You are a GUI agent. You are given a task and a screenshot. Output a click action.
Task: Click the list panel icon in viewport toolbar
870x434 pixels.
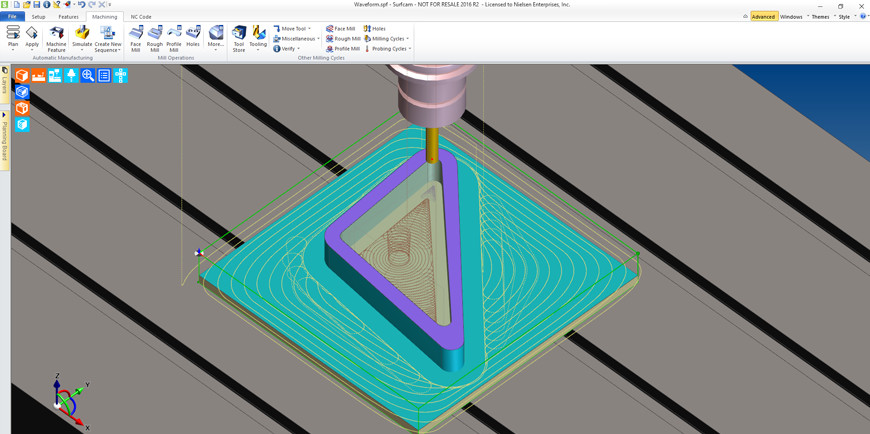coord(104,75)
